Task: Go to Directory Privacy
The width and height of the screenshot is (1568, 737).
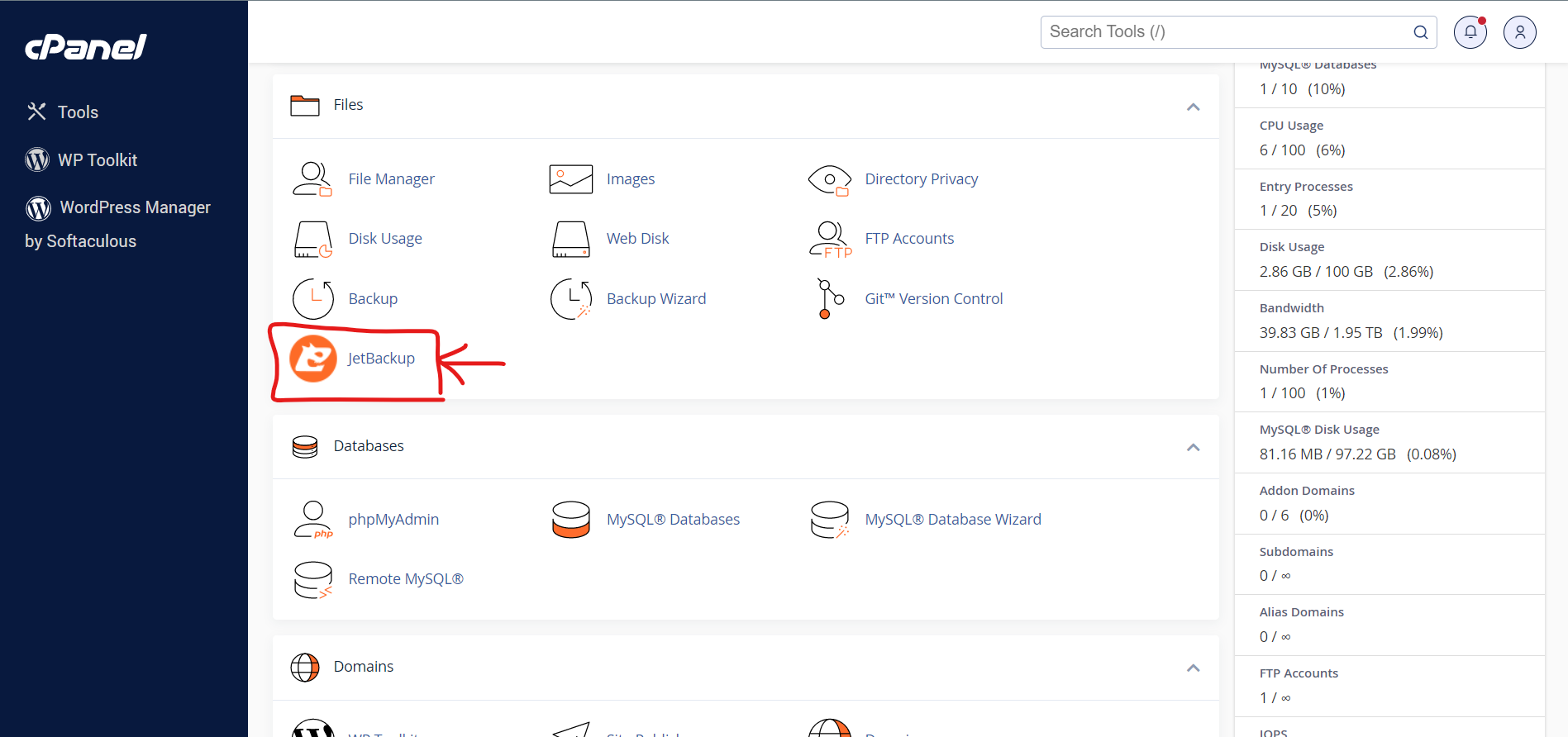Action: coord(922,179)
